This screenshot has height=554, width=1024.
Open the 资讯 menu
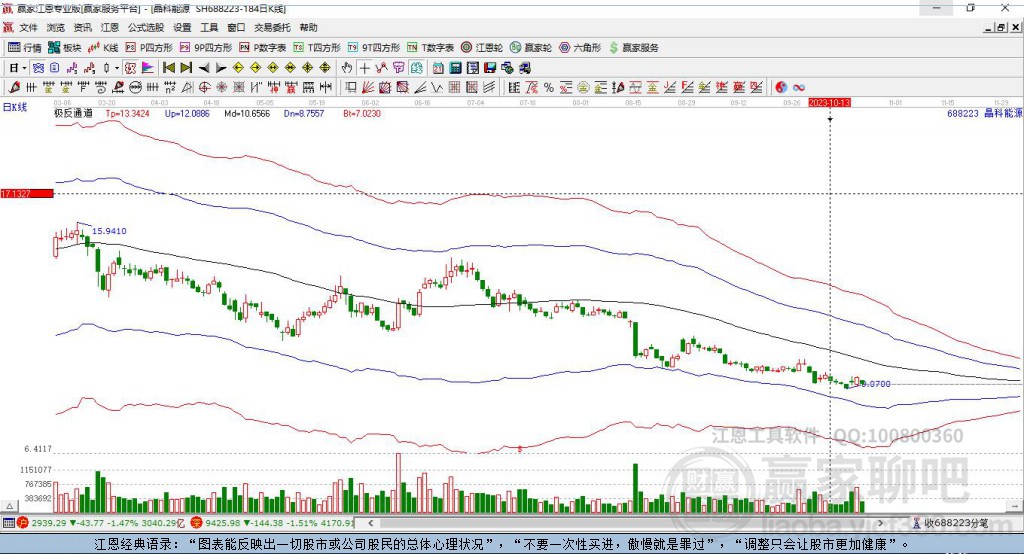82,27
